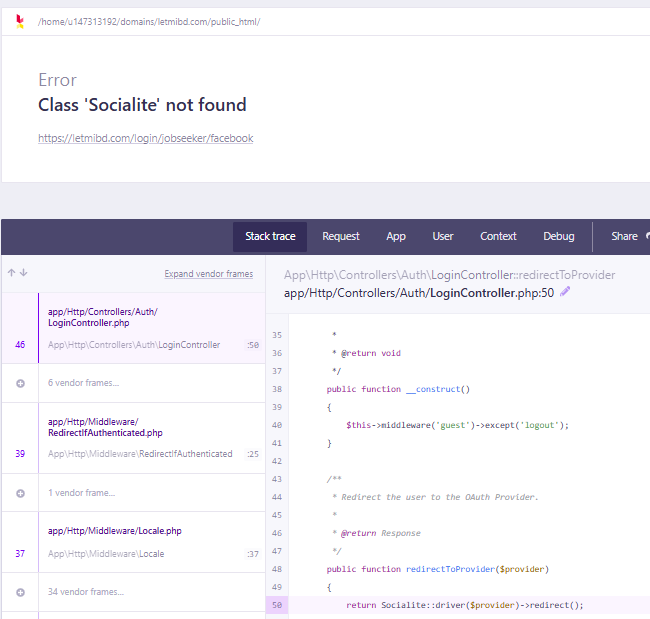Select the RedirectIfAuthenticated.php stack frame
Screen dimensions: 650x619
point(133,438)
